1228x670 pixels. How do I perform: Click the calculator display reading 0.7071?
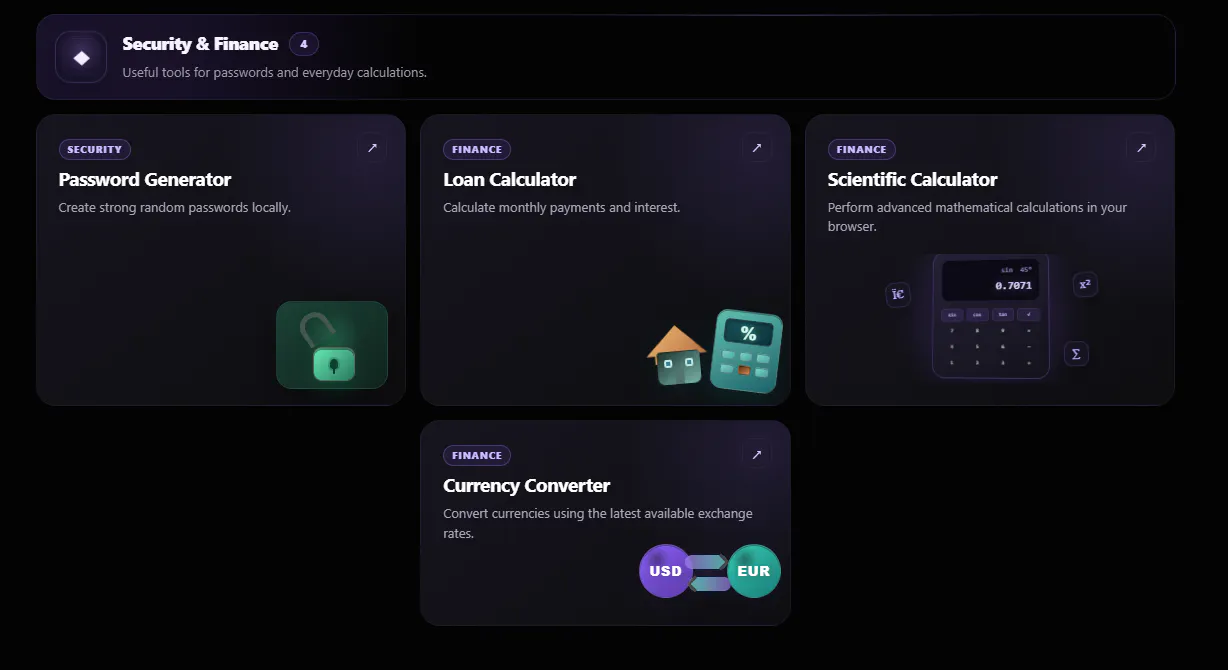tap(990, 280)
